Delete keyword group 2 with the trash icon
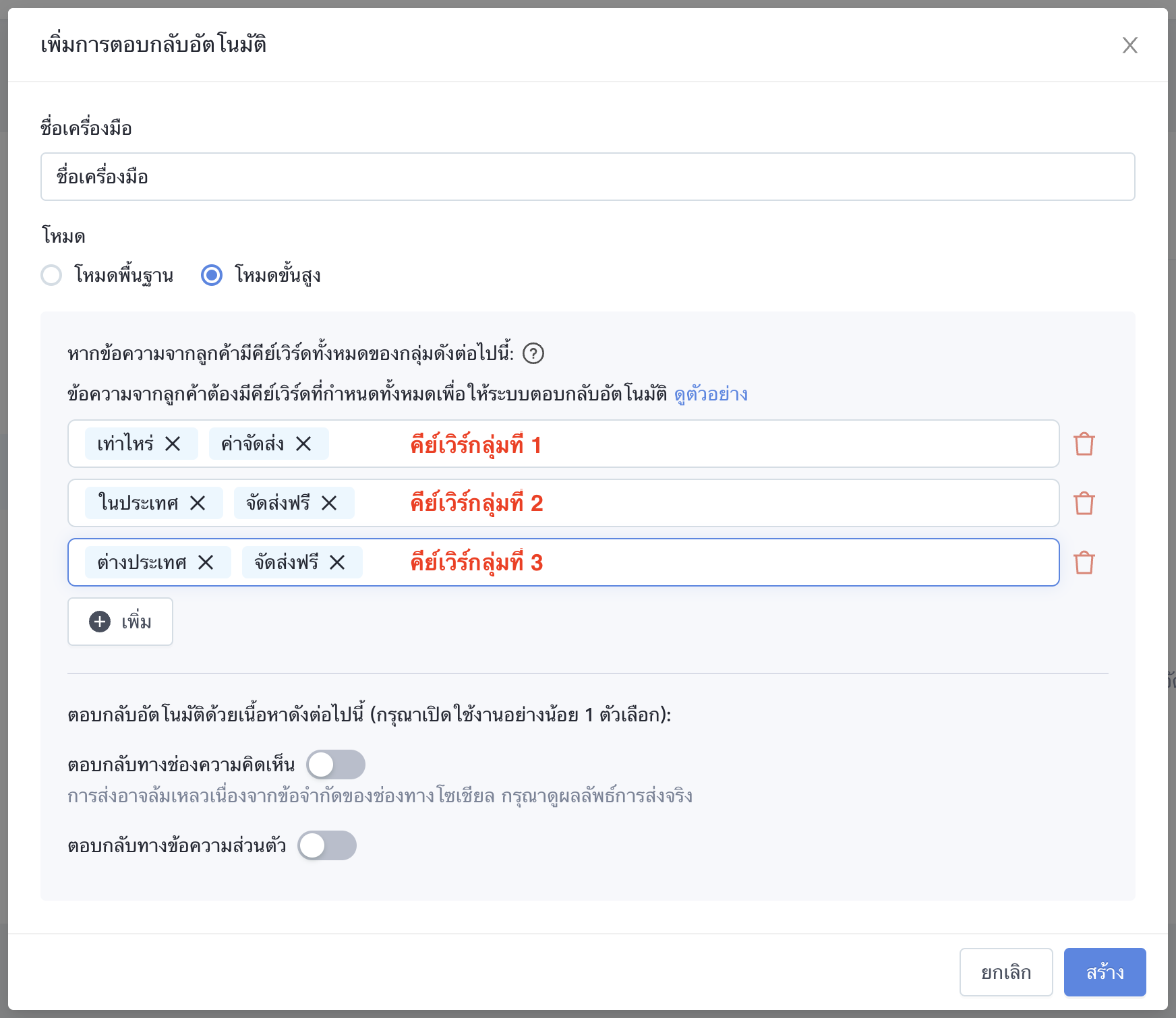1176x1018 pixels. (1084, 503)
